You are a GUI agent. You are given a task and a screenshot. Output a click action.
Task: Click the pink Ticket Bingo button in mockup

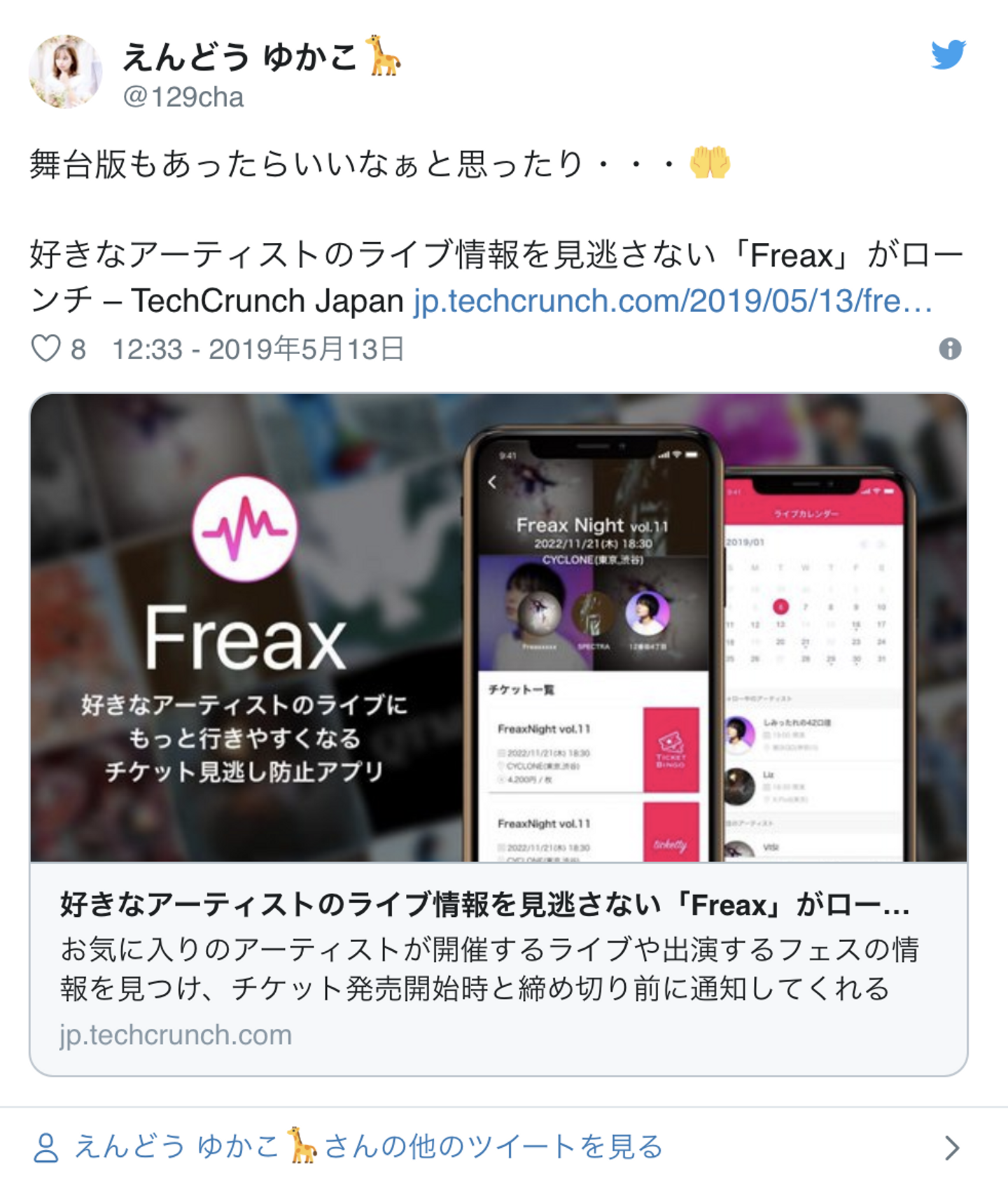(671, 750)
